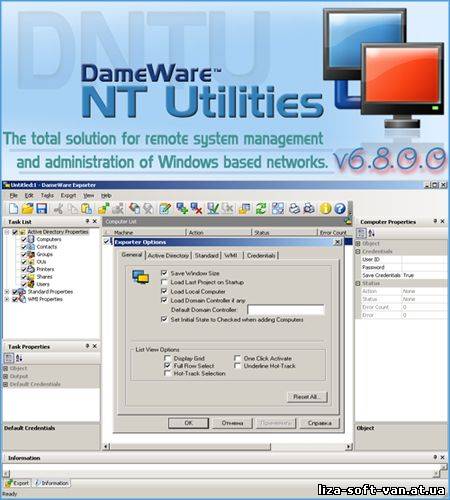The height and width of the screenshot is (500, 450).
Task: Expand the Standard Properties tree node
Action: pos(6,292)
